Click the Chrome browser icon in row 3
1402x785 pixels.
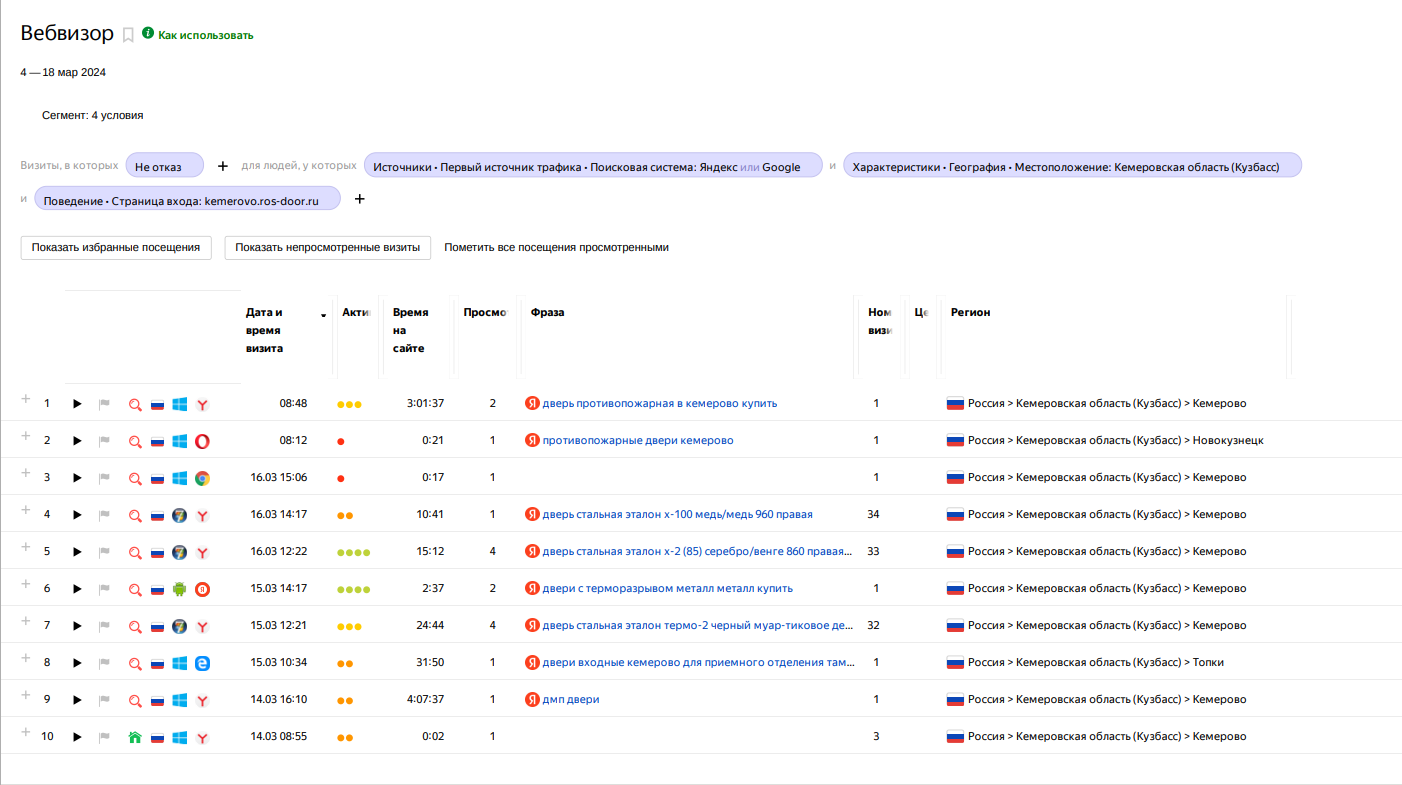pyautogui.click(x=202, y=478)
